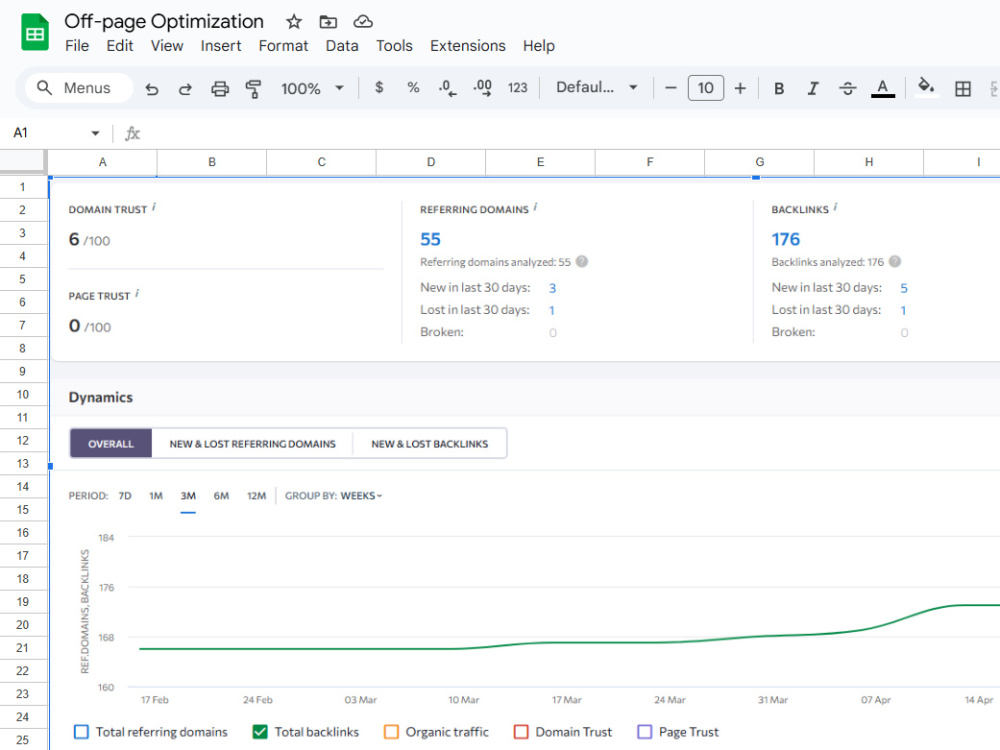Image resolution: width=1000 pixels, height=750 pixels.
Task: Toggle italic formatting
Action: (x=812, y=88)
